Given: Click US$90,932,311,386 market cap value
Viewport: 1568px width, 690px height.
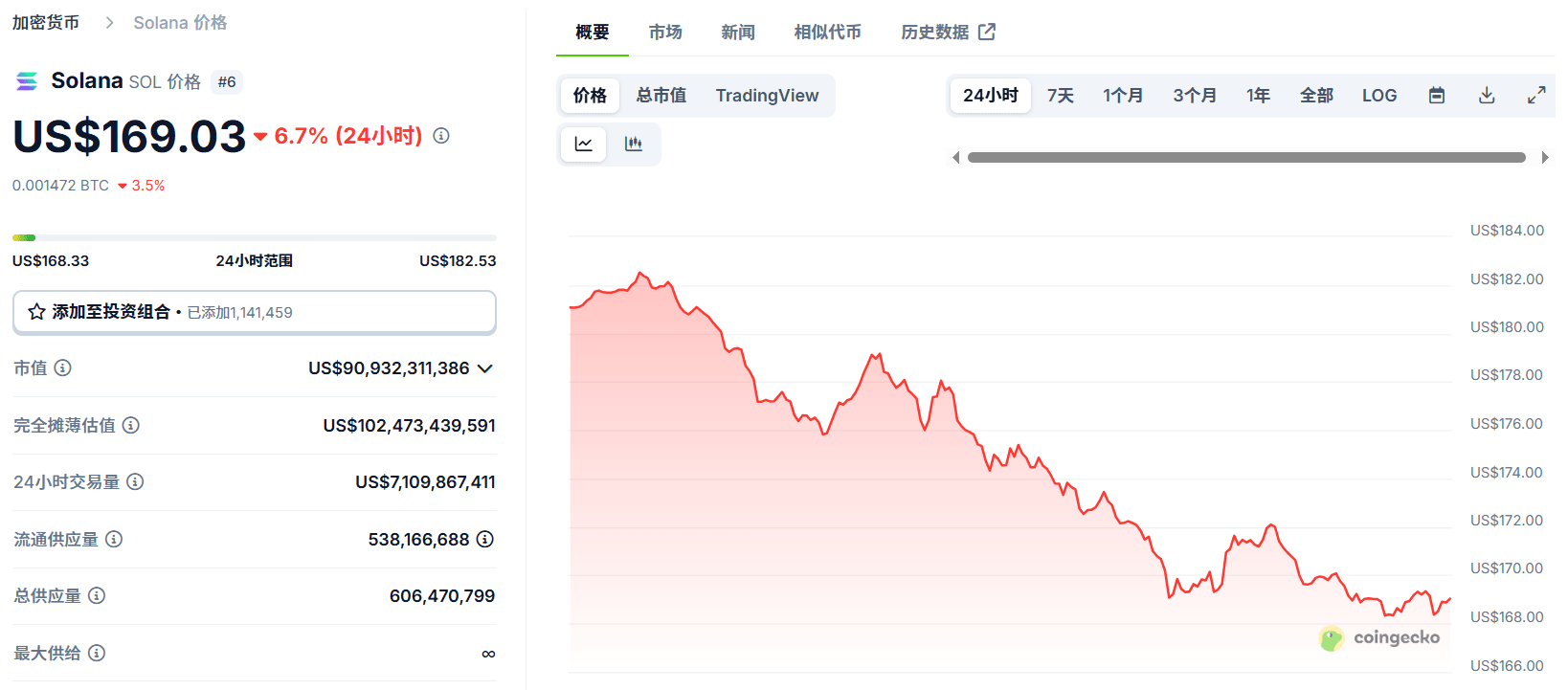Looking at the screenshot, I should (389, 368).
